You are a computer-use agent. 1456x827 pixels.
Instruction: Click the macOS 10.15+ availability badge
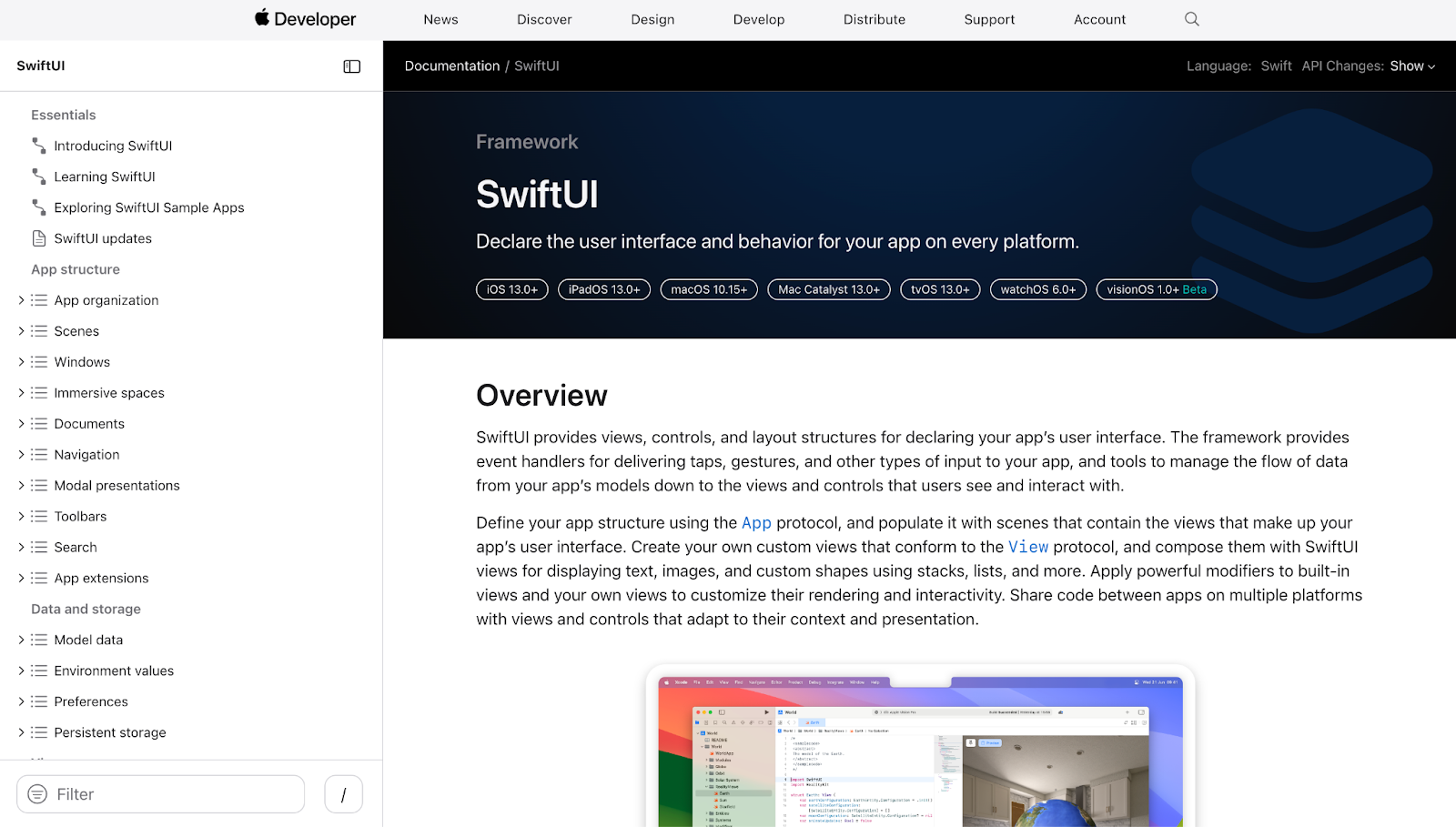[x=709, y=289]
